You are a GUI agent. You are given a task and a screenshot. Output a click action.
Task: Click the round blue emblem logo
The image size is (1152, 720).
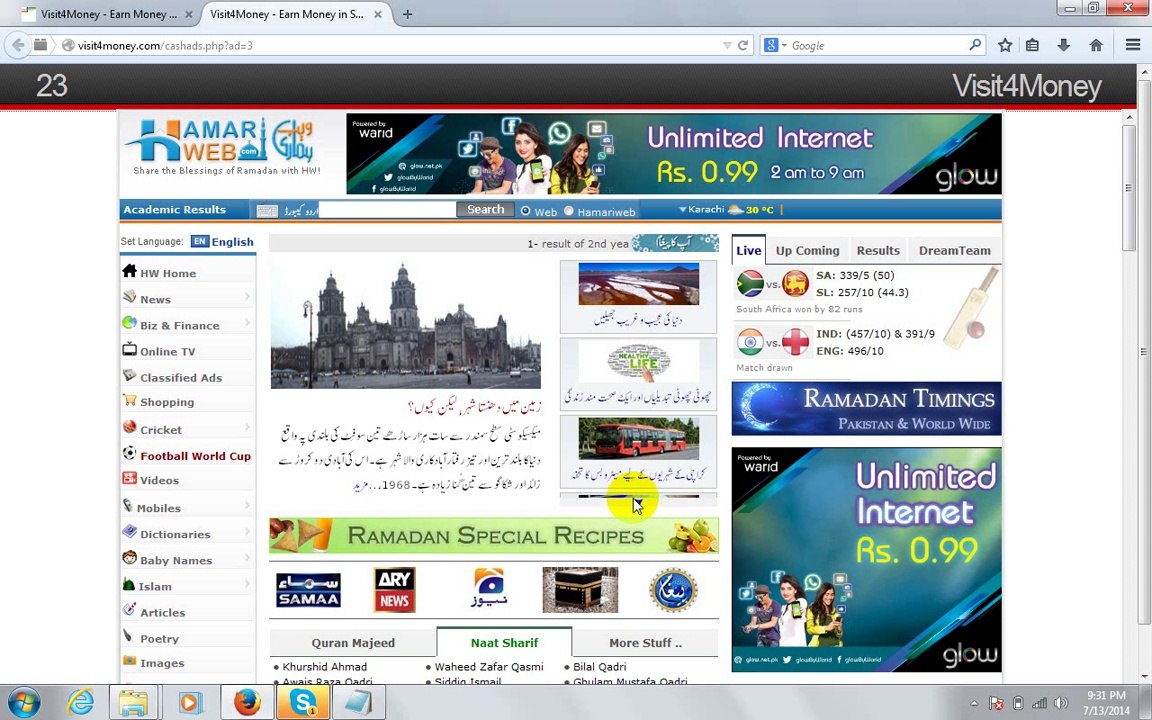click(673, 590)
